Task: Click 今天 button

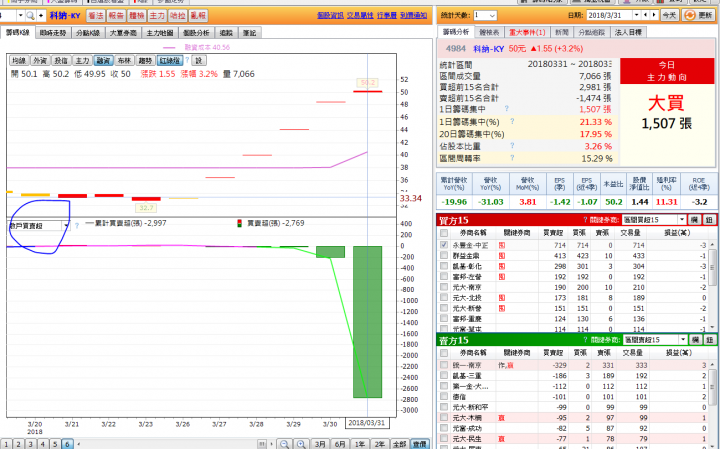Action: [669, 15]
